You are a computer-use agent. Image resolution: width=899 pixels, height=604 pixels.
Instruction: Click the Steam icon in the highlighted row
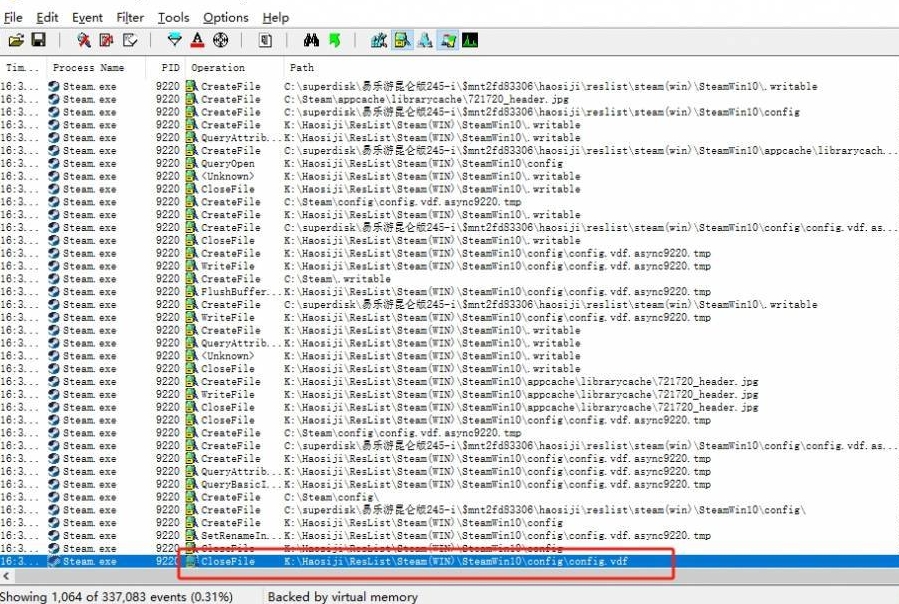(x=54, y=561)
